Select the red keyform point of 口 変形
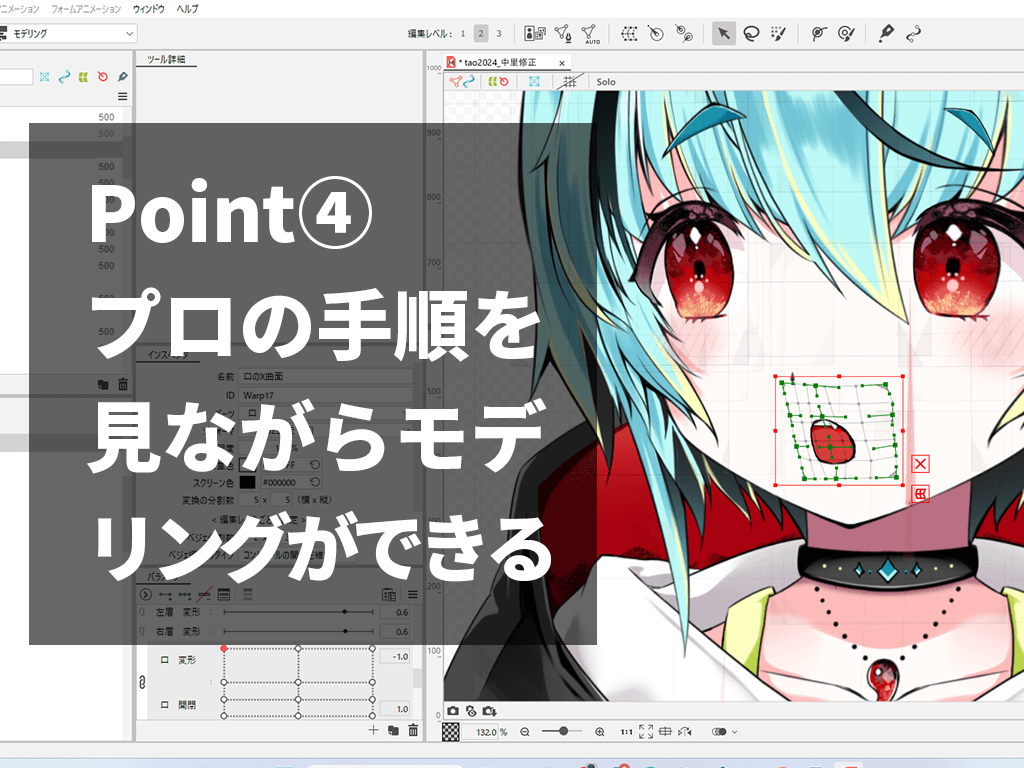The image size is (1024, 768). [224, 648]
